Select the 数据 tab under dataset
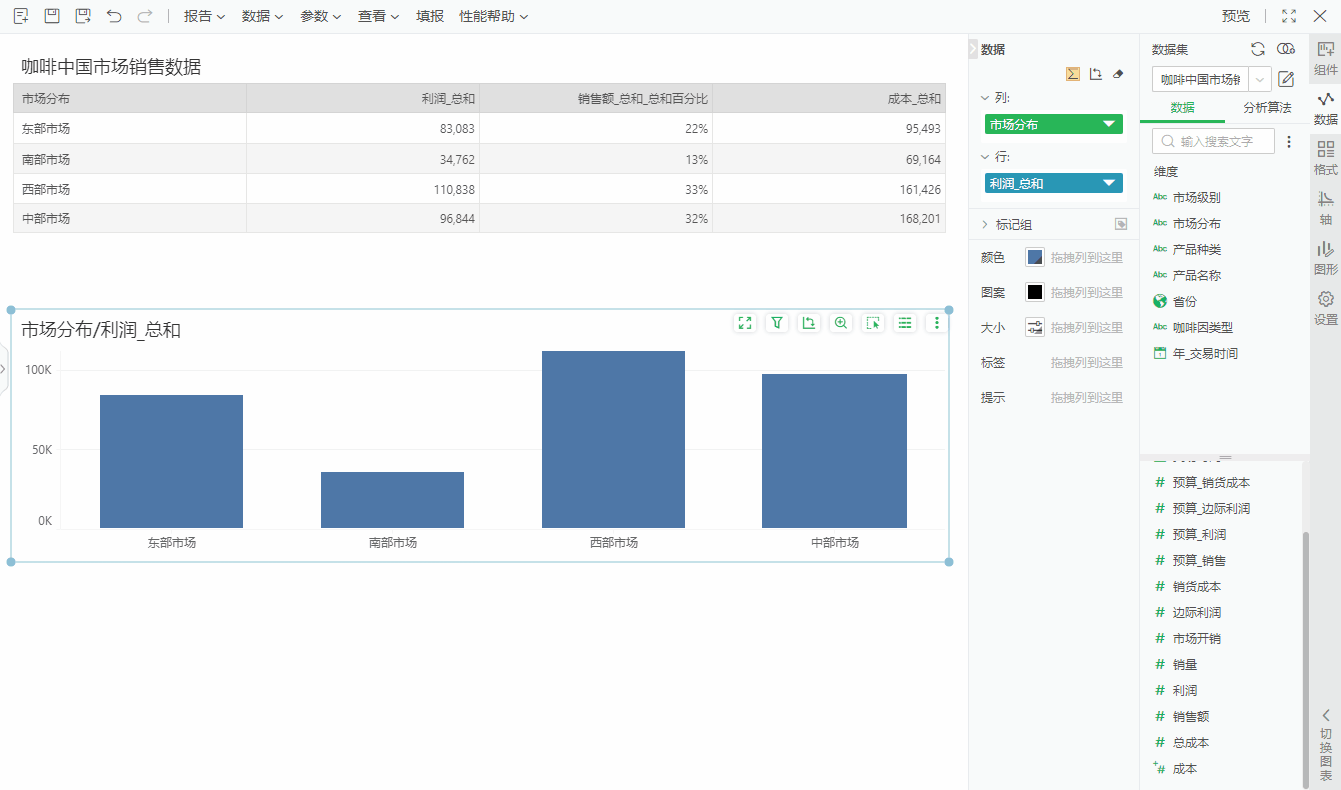 tap(1182, 108)
